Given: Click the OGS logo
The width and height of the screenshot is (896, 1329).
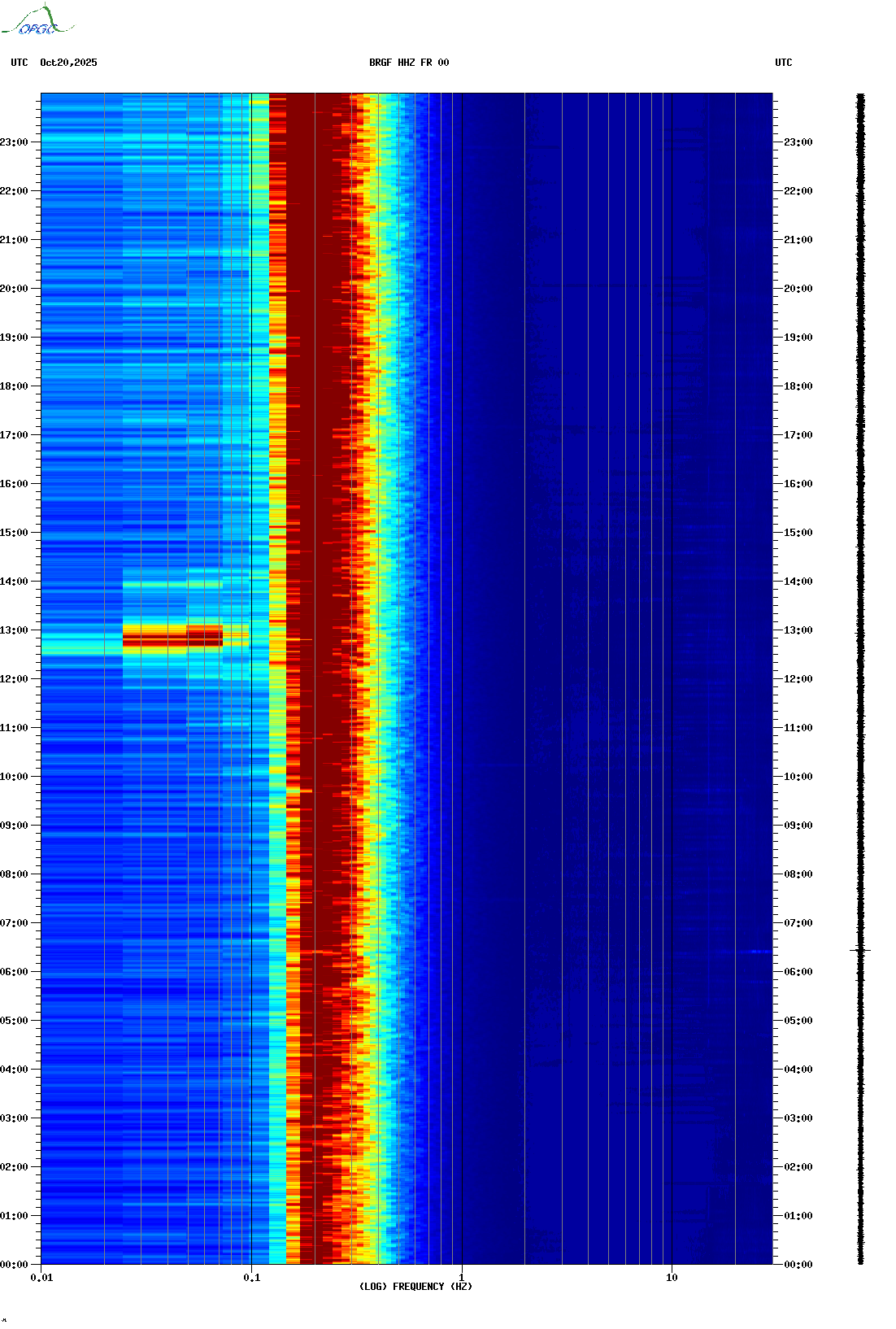Looking at the screenshot, I should point(37,20).
